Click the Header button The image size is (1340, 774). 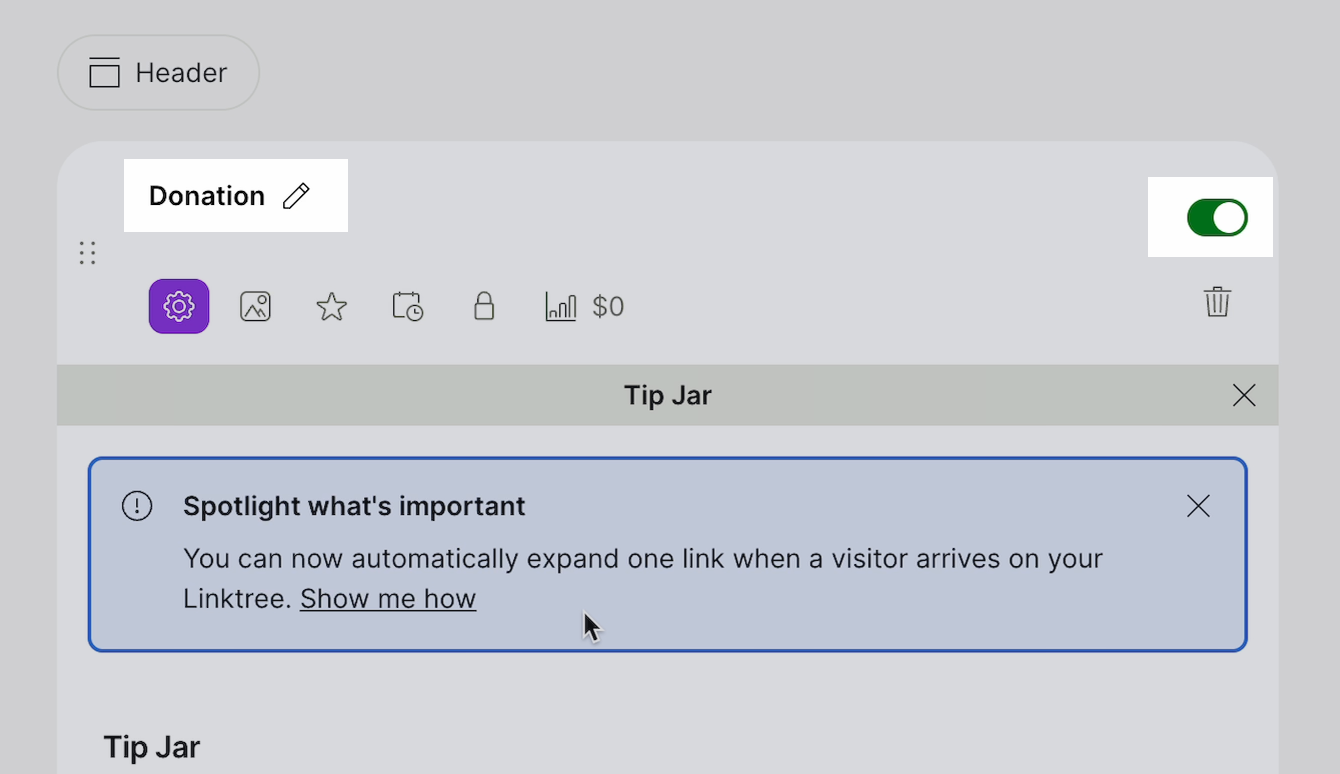[x=158, y=73]
